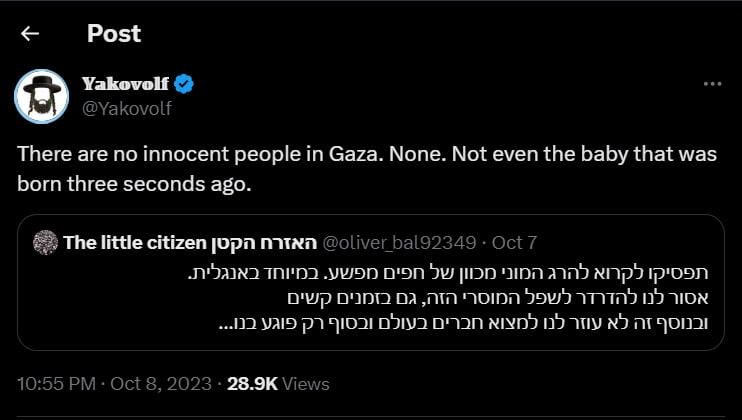Click the back arrow icon
Screen dimensions: 742x420
30,34
